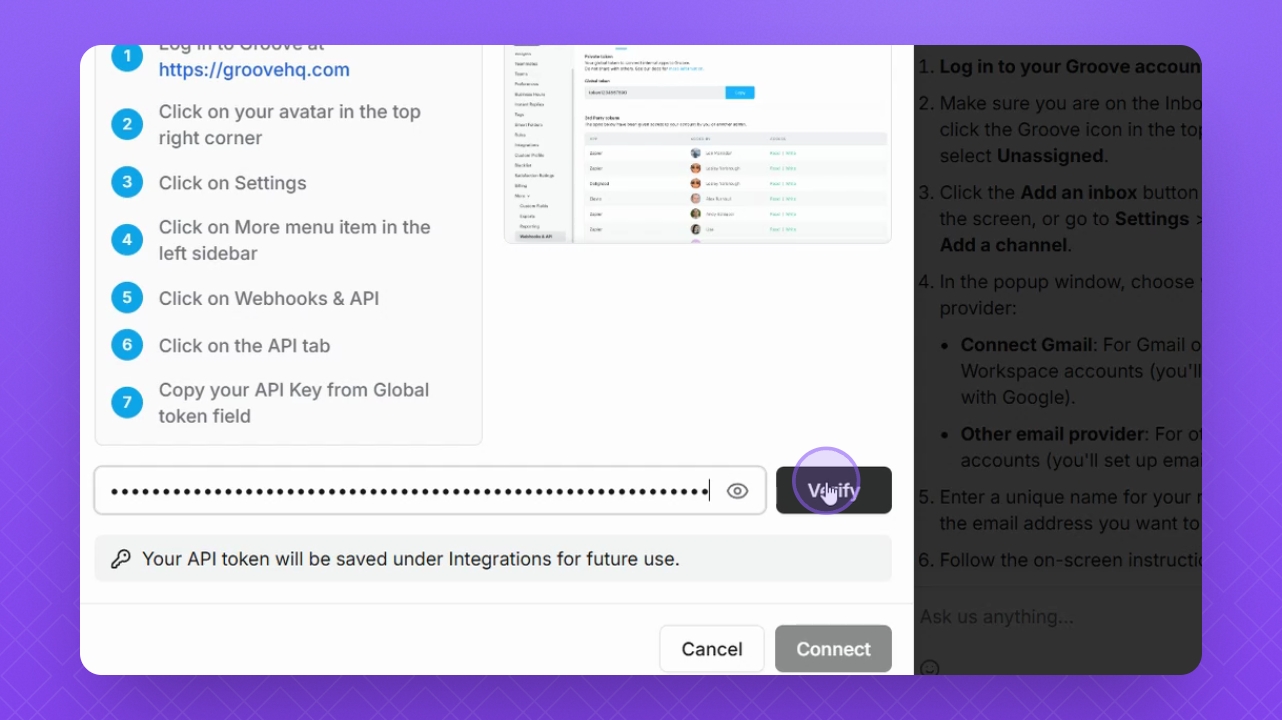The image size is (1282, 720).
Task: Click "Other email provider" in the help panel
Action: (1052, 434)
